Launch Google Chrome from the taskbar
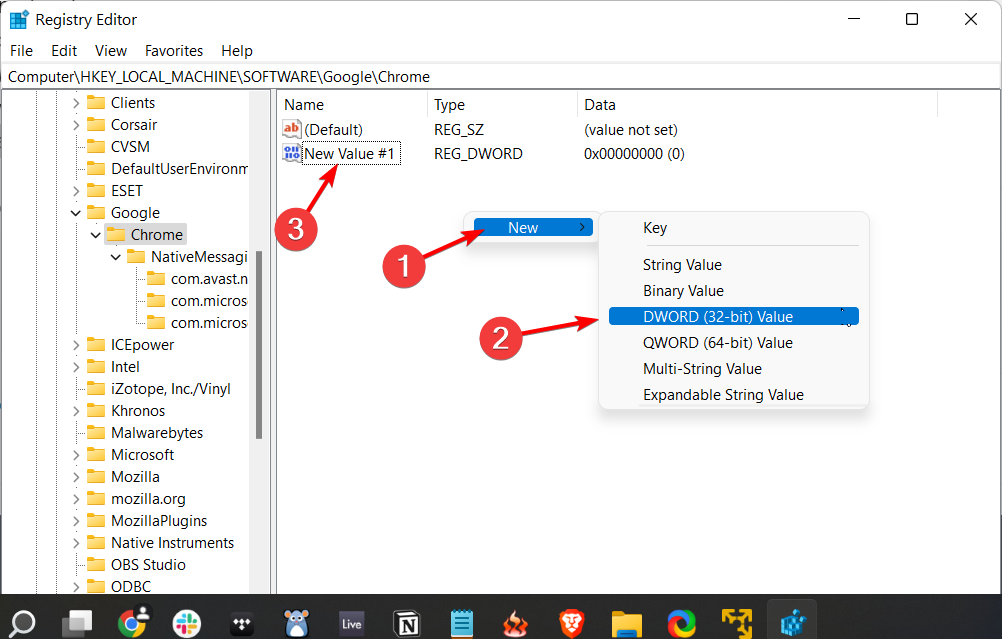The image size is (1002, 639). pyautogui.click(x=133, y=622)
